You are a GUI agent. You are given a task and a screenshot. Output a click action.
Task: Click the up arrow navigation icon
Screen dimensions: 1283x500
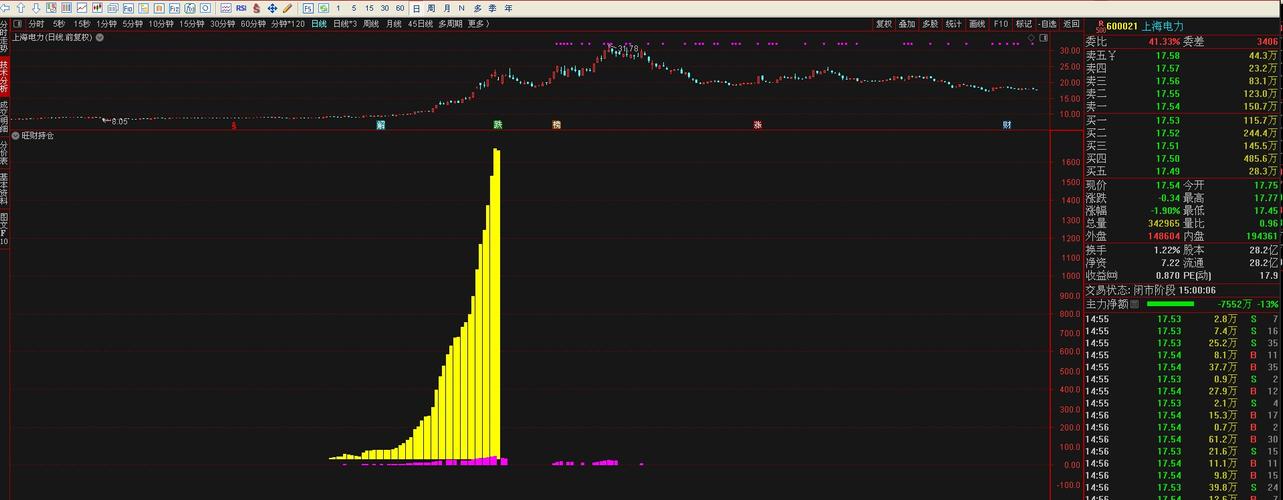[22, 8]
